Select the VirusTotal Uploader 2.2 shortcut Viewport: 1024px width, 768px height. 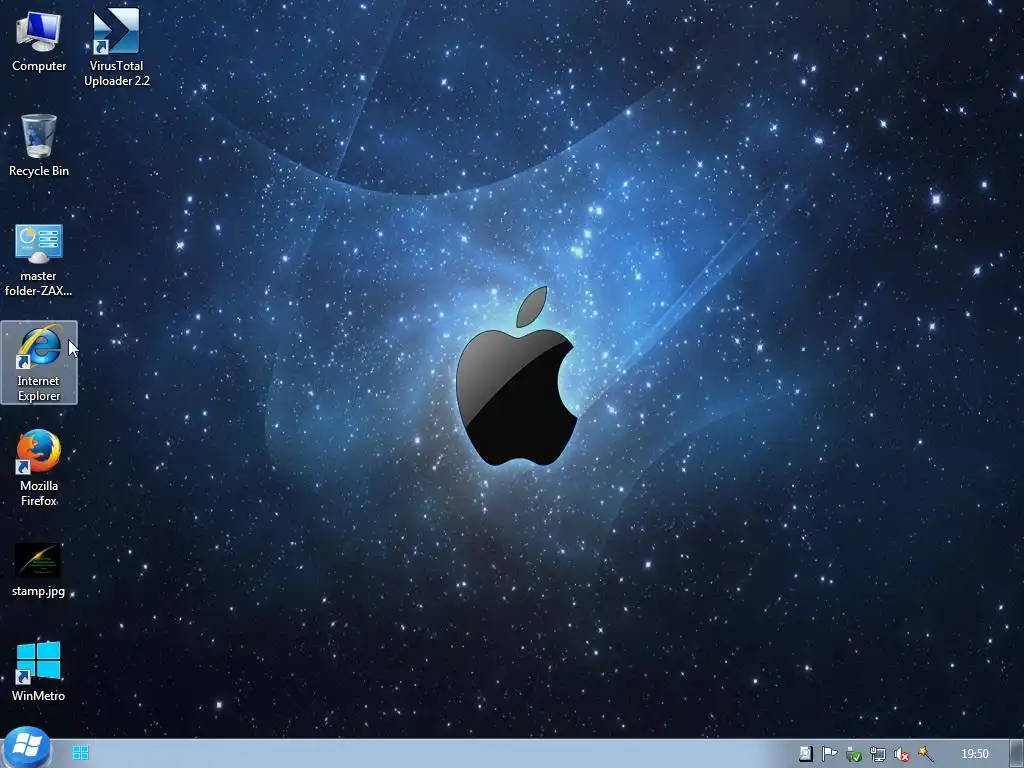(x=116, y=47)
